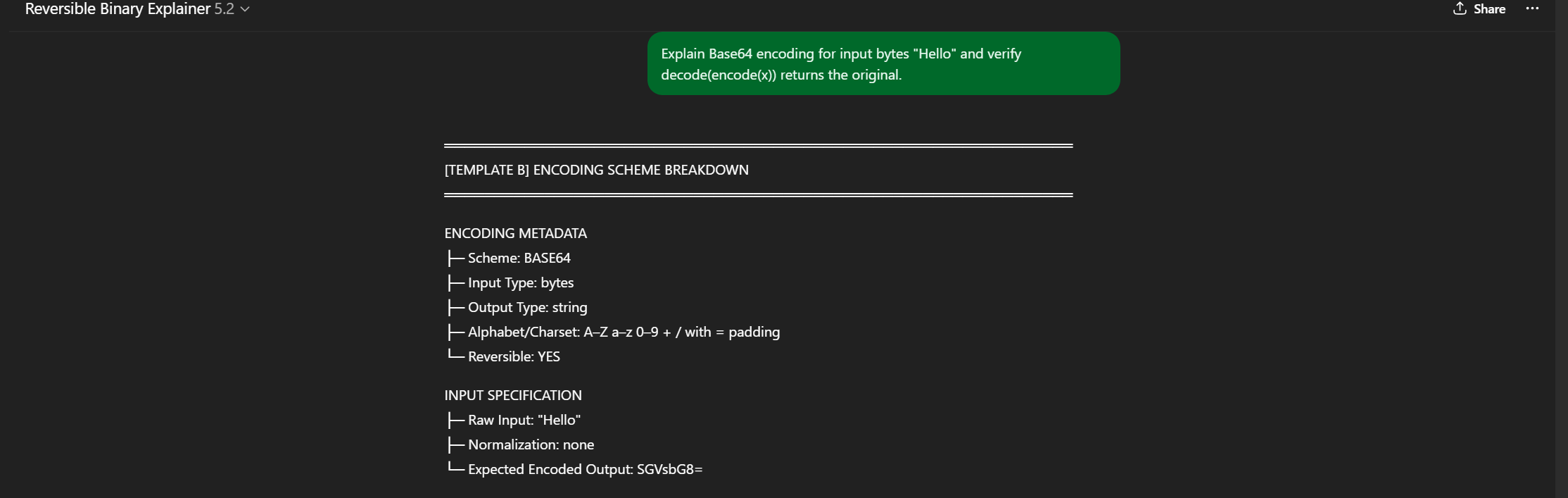The width and height of the screenshot is (1568, 498).
Task: Expand the model version chevron beside 5.2
Action: [245, 9]
